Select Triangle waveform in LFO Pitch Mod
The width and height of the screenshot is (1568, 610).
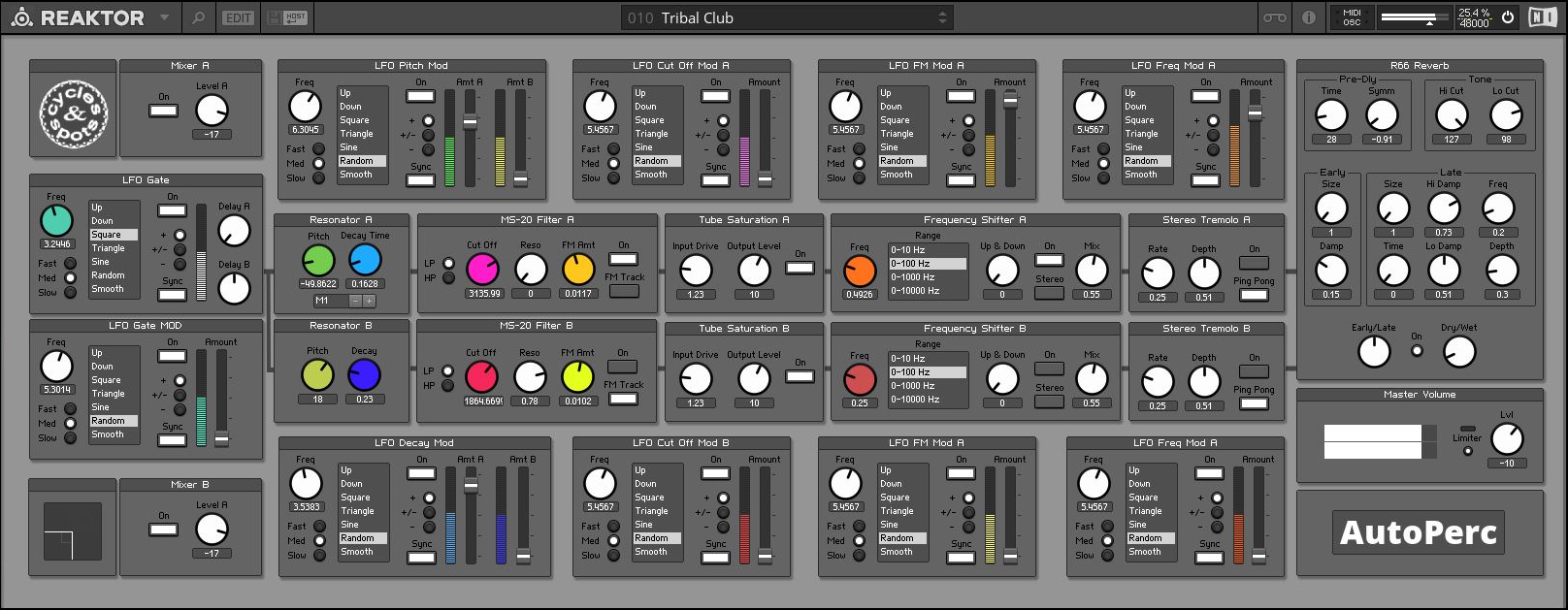pos(362,134)
